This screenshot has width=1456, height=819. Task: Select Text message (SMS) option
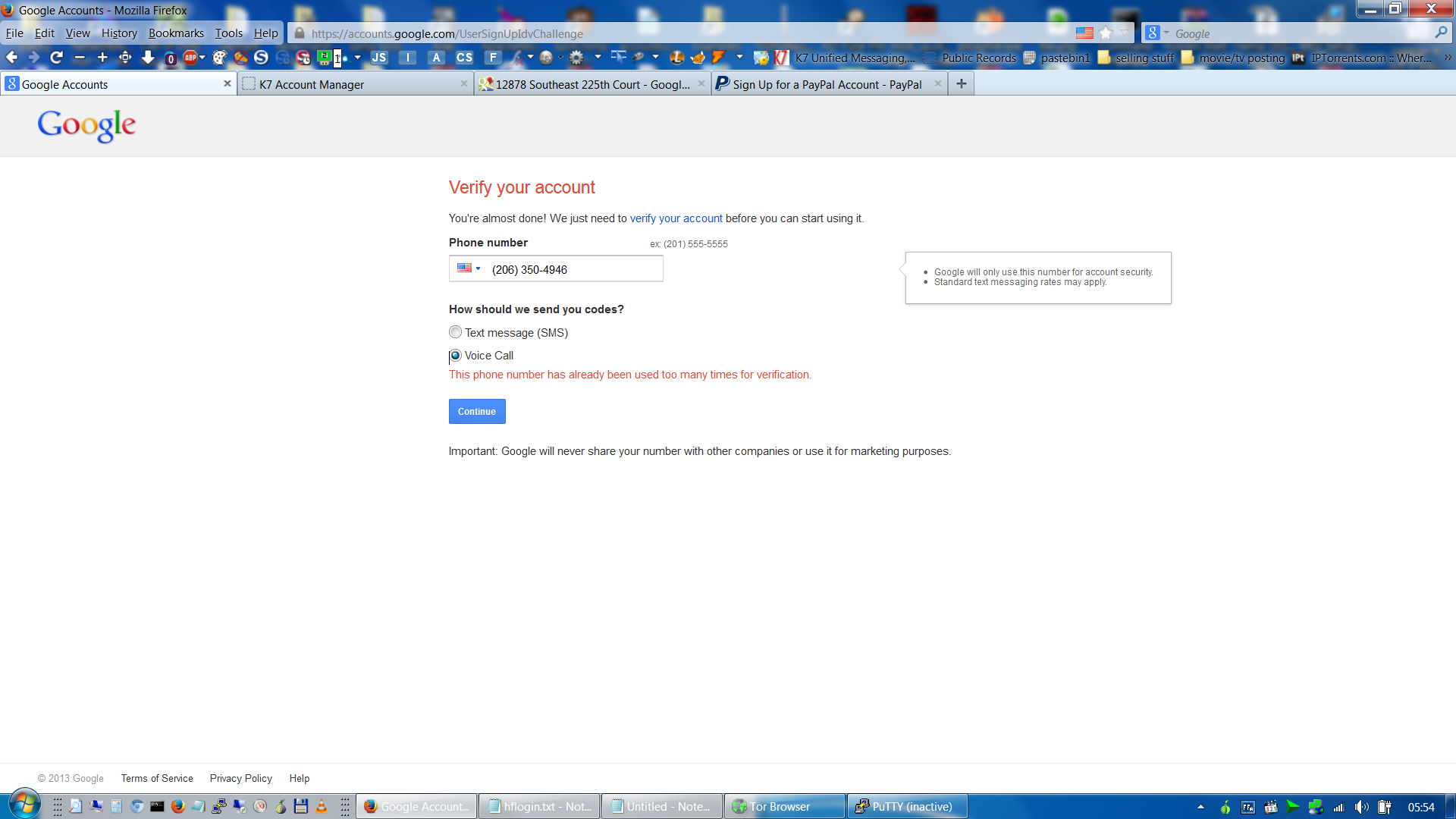(x=455, y=332)
